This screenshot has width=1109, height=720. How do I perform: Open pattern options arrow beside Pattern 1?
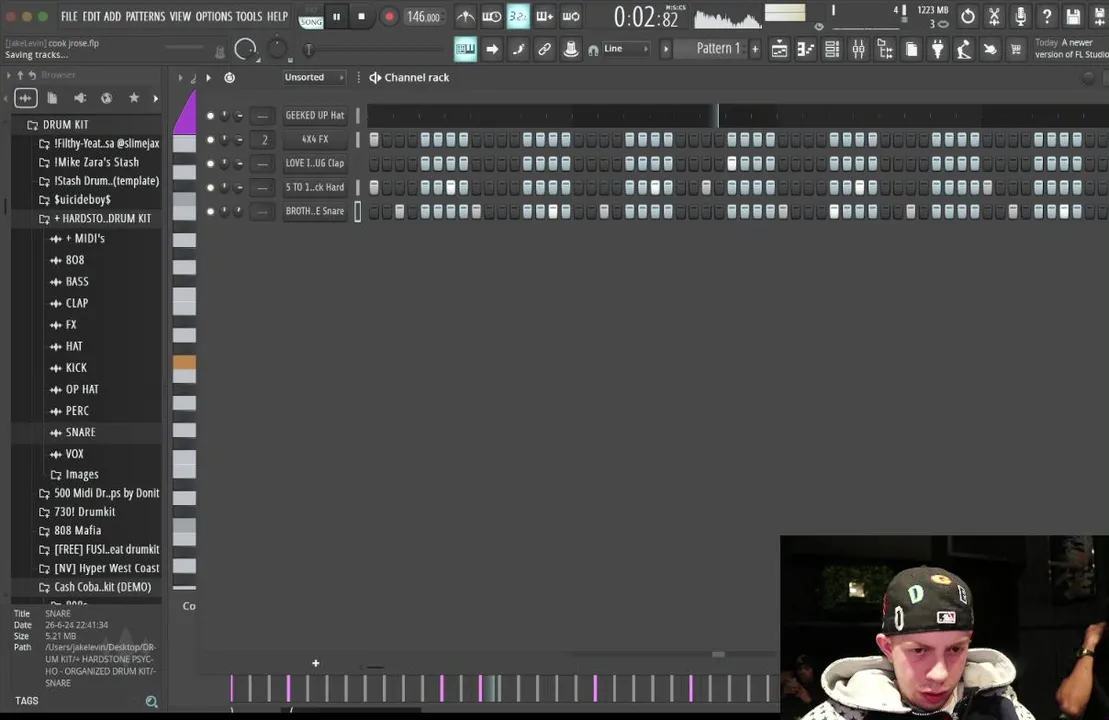(x=666, y=49)
